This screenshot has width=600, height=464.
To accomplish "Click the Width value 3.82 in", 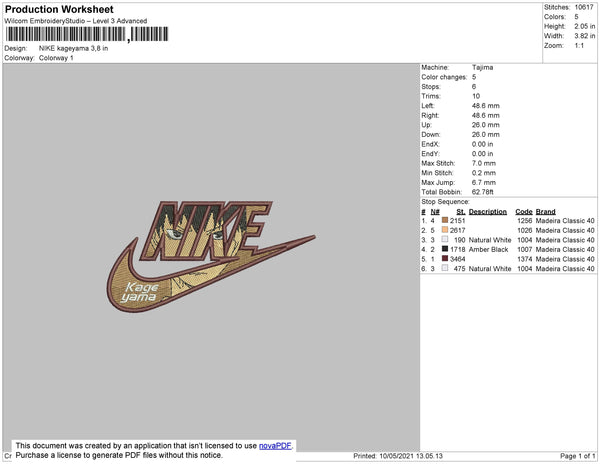I will 585,36.
